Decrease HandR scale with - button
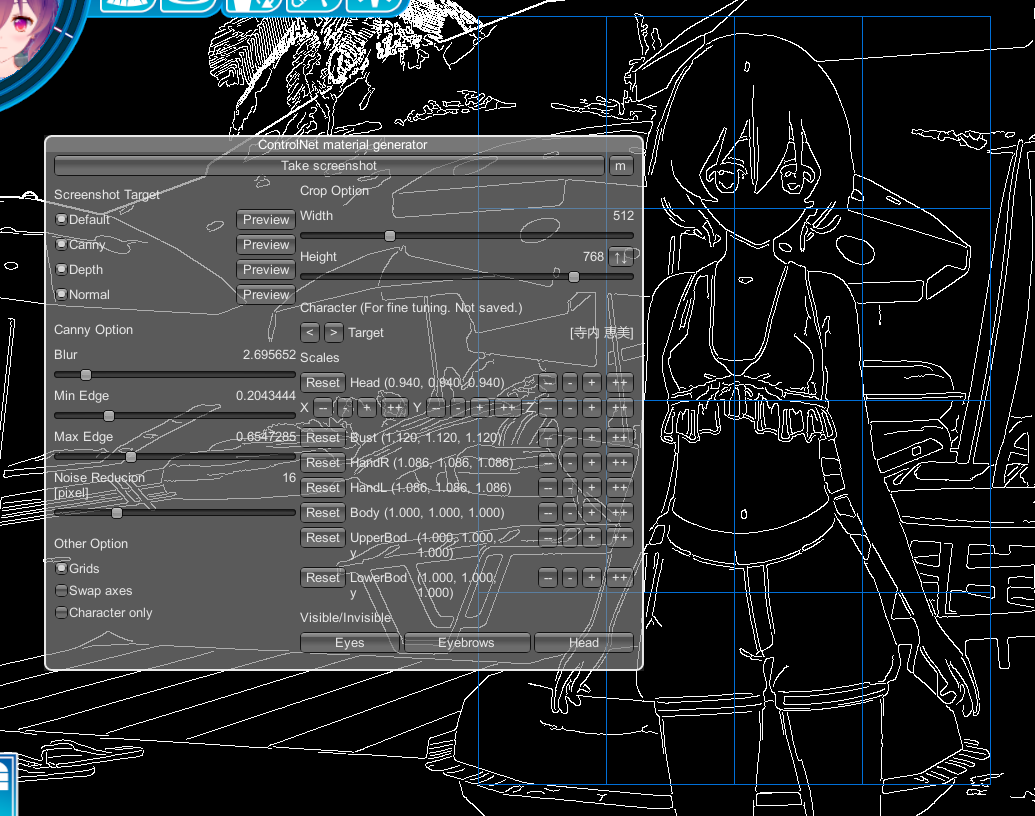 [570, 463]
